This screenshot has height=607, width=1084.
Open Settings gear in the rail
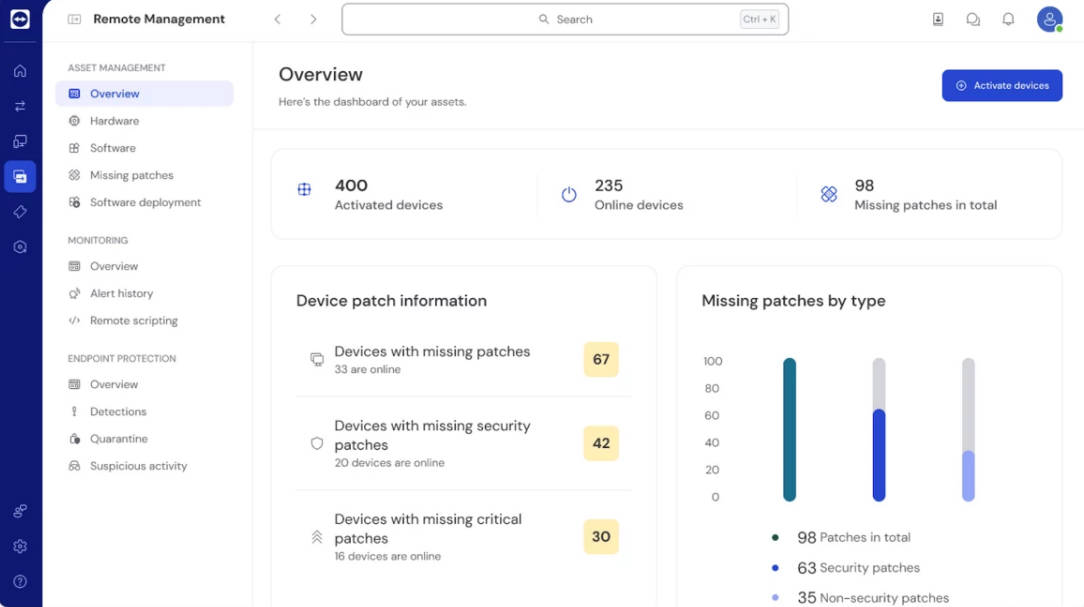click(20, 546)
